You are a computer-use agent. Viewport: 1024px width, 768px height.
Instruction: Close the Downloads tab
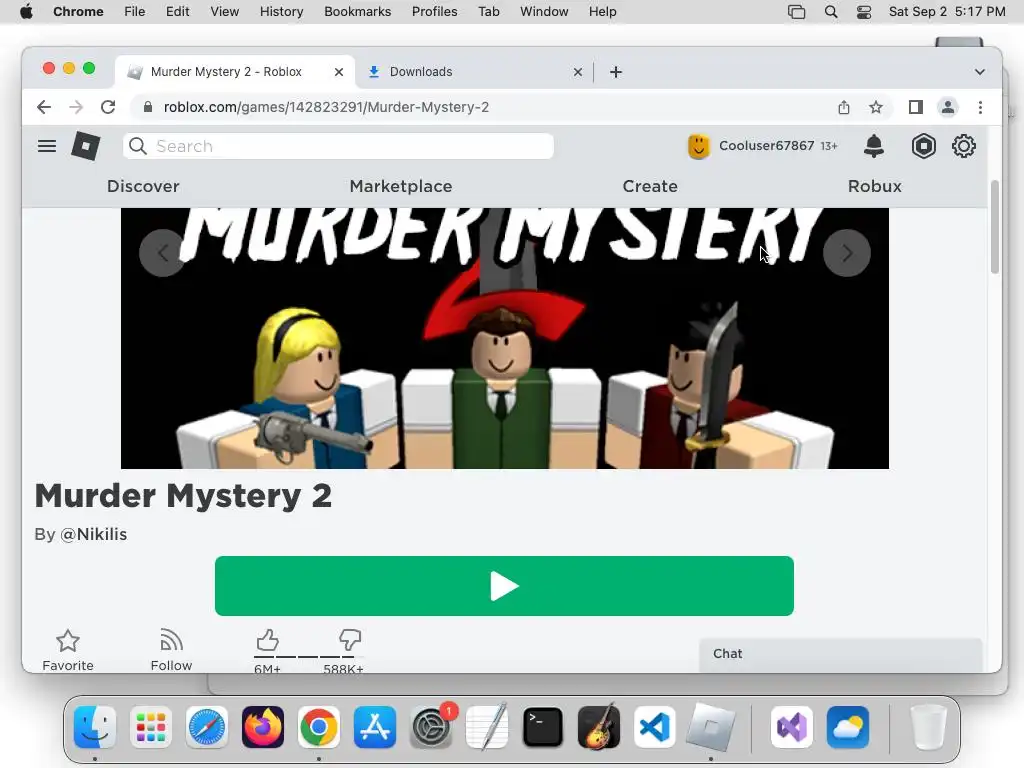[x=578, y=72]
